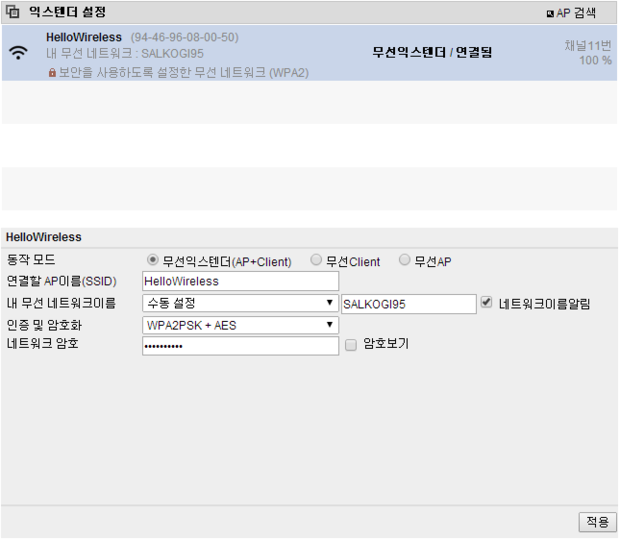Click the SALKOGI95 network name field
This screenshot has height=540, width=620.
(409, 304)
